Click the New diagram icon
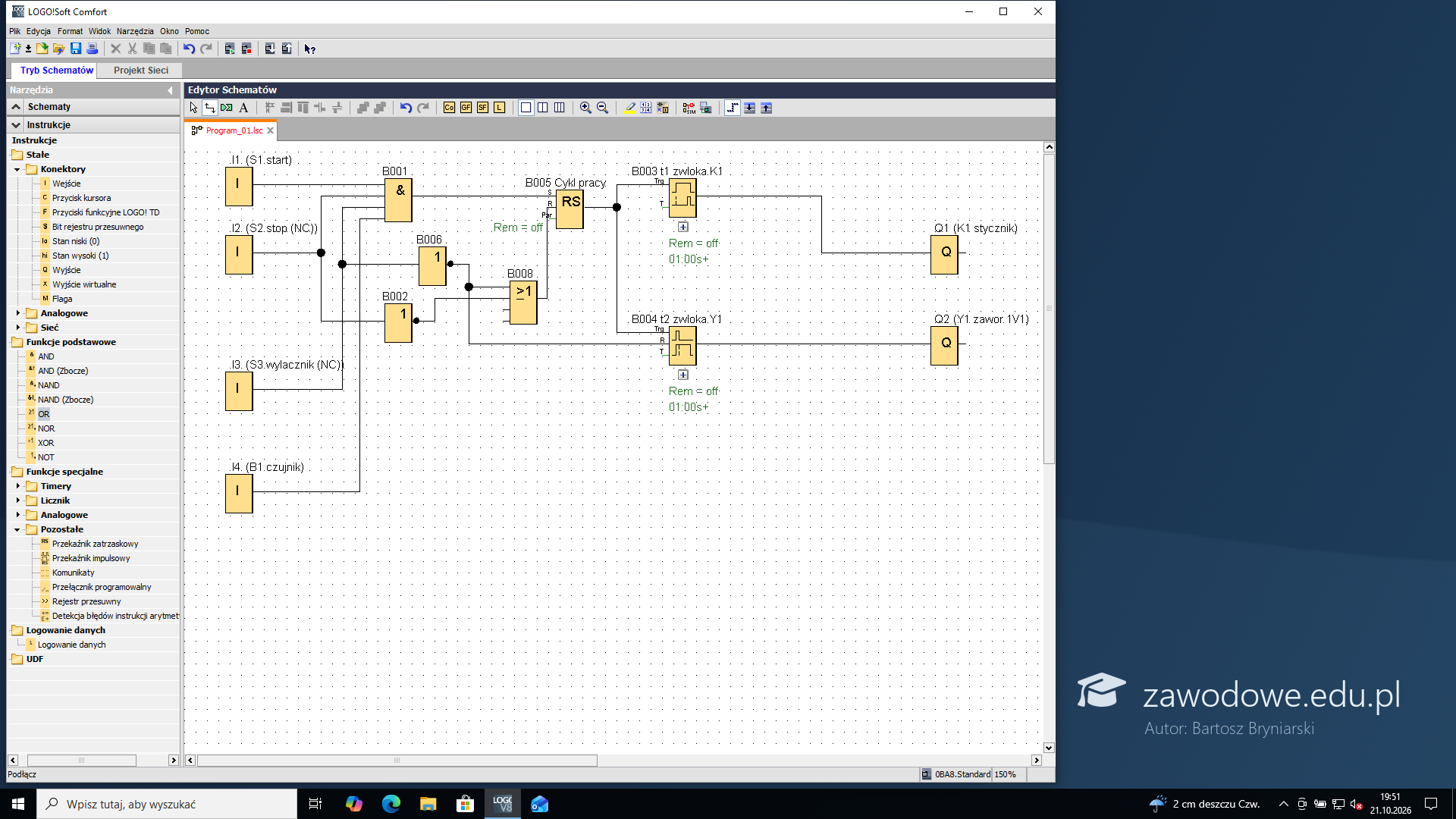This screenshot has width=1456, height=819. tap(15, 49)
